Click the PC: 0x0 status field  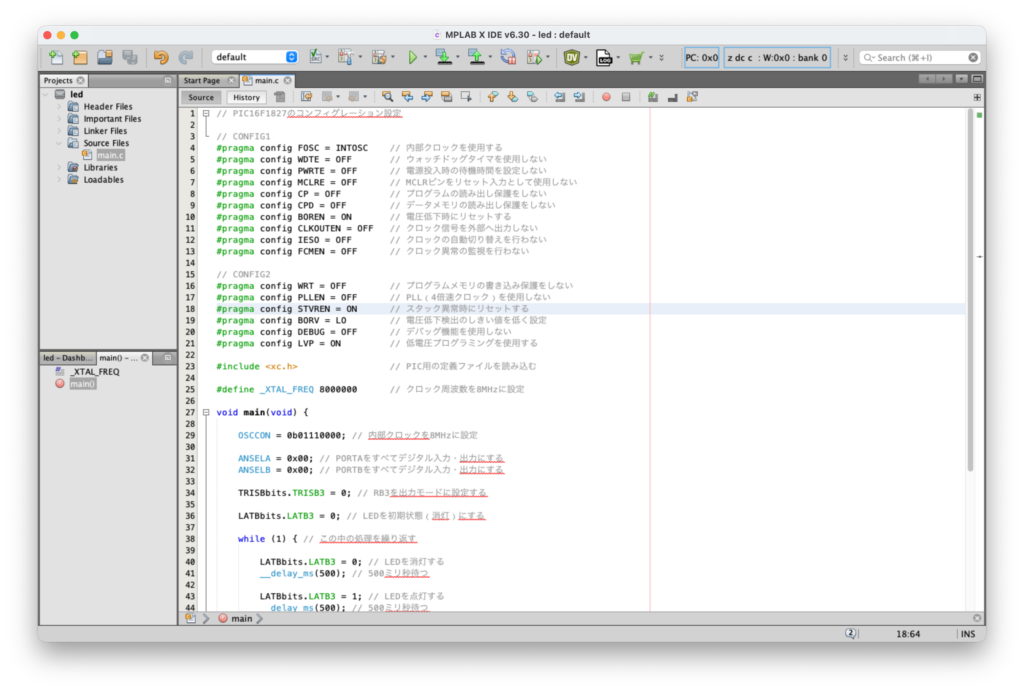click(x=701, y=57)
